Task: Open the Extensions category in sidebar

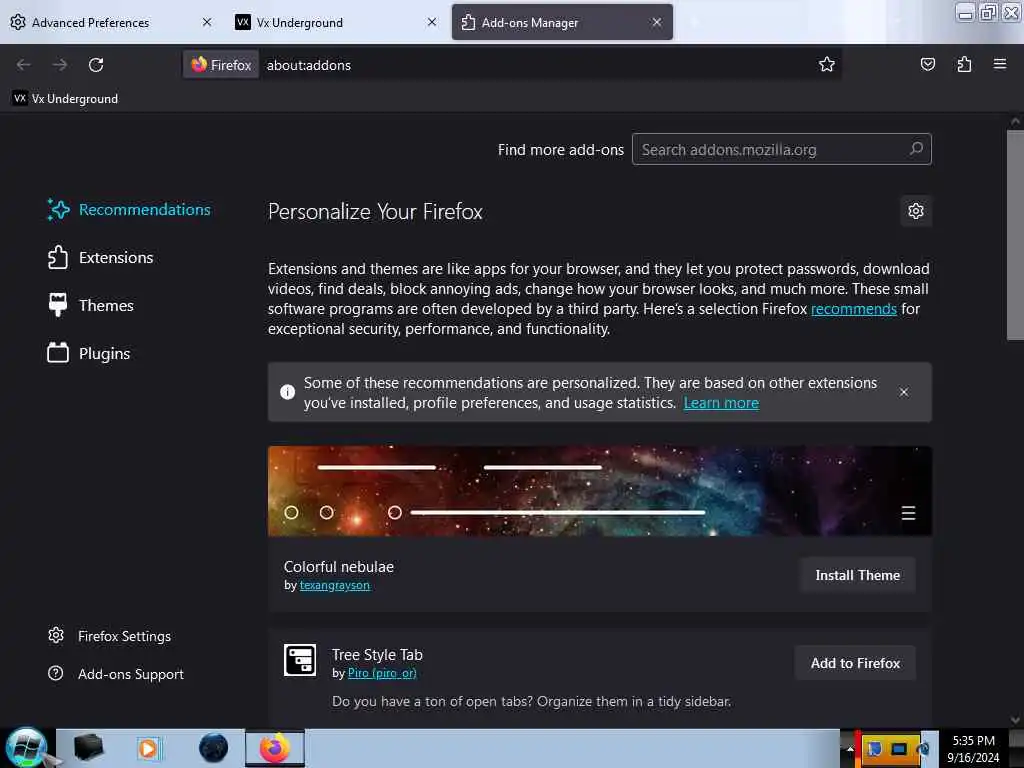Action: point(101,257)
